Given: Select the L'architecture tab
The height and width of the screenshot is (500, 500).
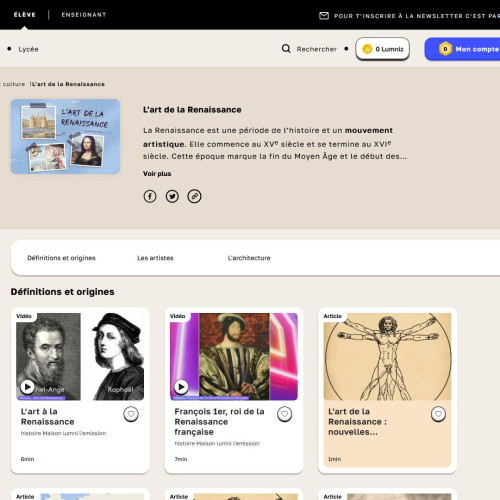Looking at the screenshot, I should 249,258.
